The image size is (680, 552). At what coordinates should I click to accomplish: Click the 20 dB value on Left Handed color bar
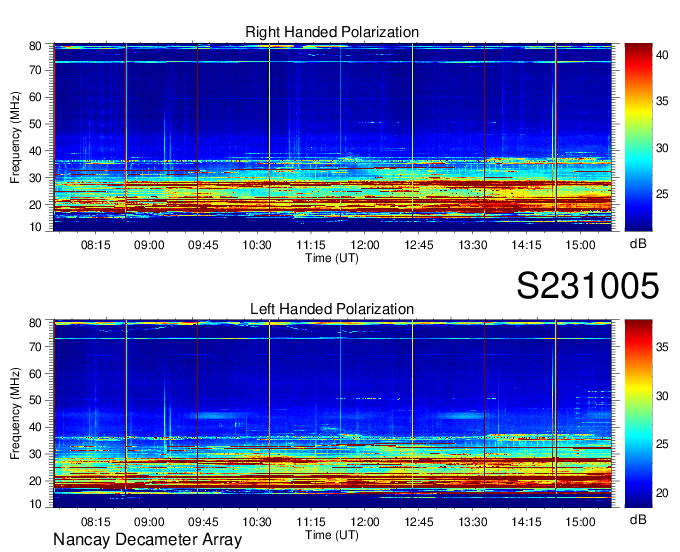[x=662, y=493]
